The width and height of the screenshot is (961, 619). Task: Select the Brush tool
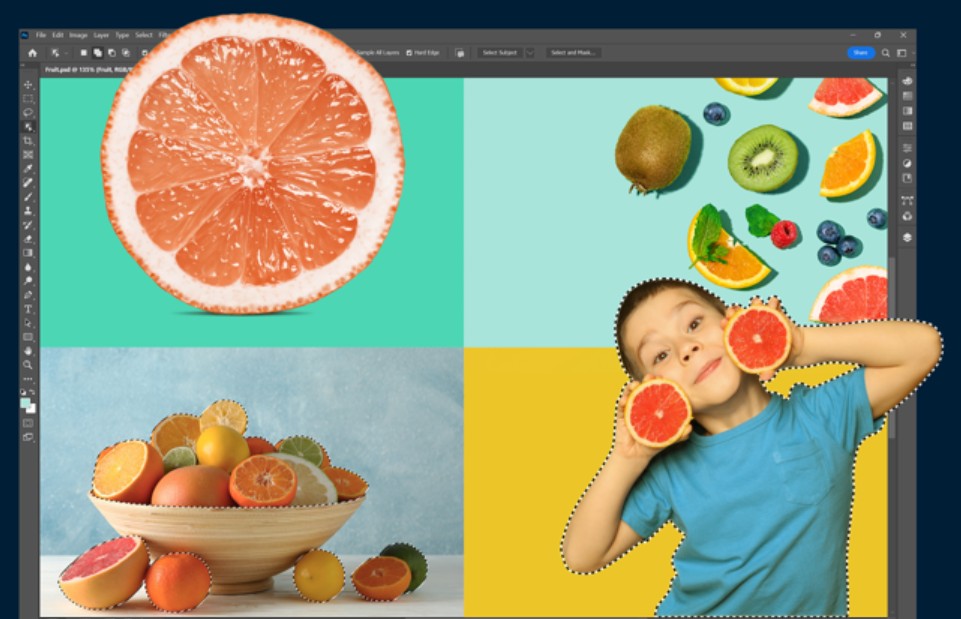coord(28,197)
